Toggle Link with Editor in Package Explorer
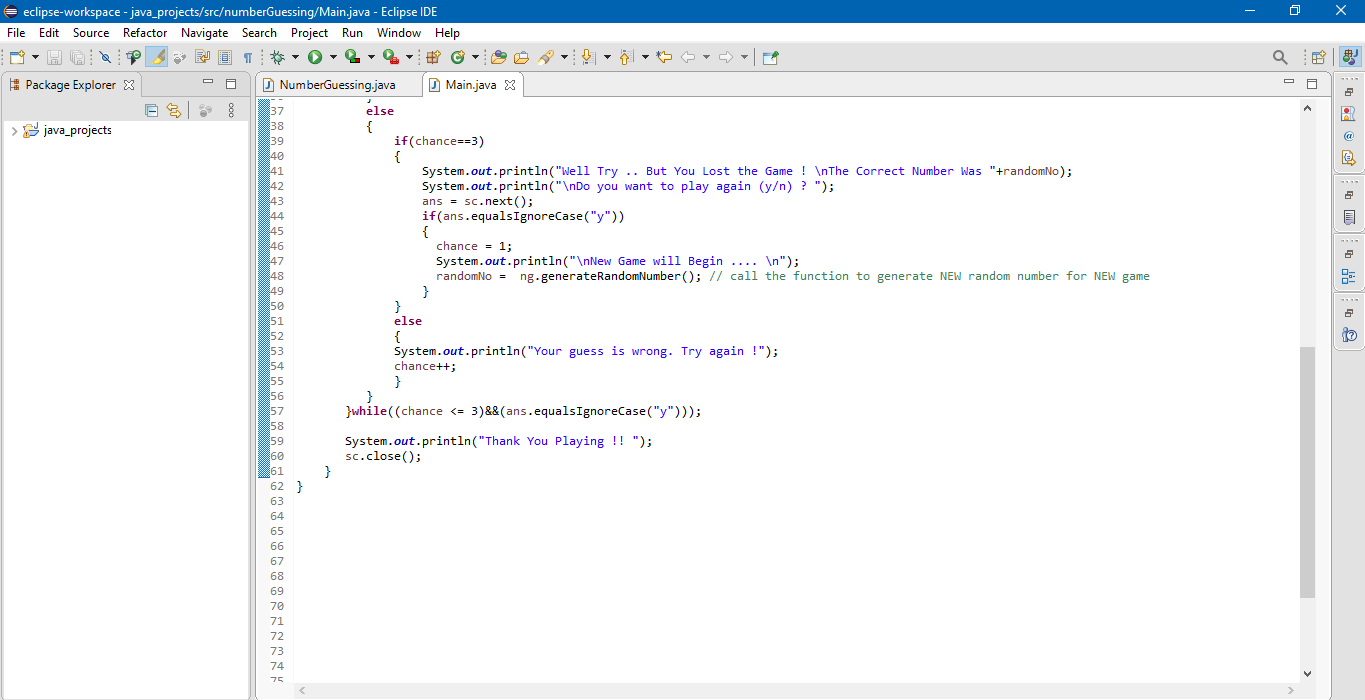 [x=174, y=110]
